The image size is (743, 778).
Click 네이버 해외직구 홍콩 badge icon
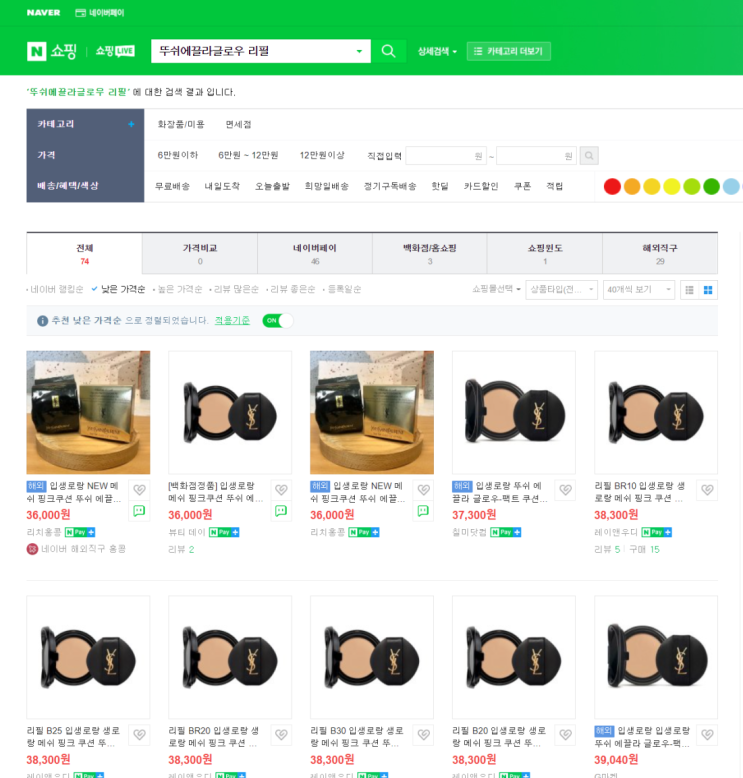coord(32,549)
